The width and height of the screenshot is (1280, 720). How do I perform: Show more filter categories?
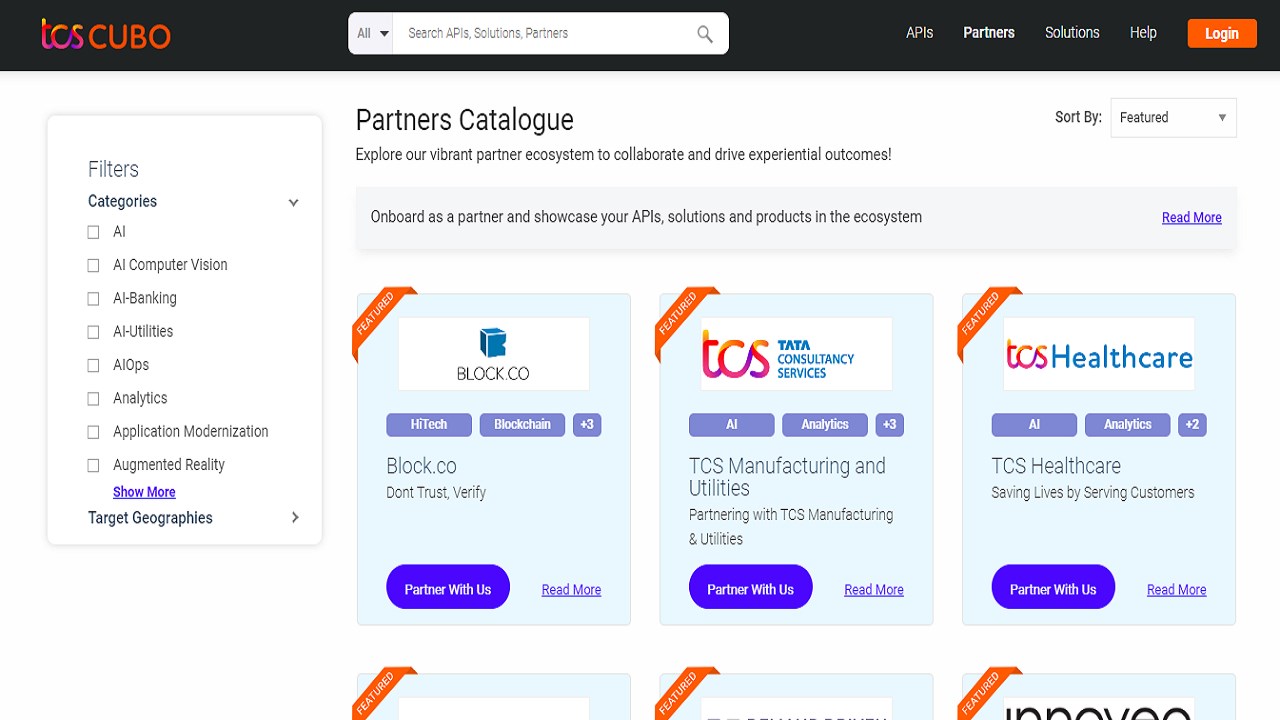point(144,492)
